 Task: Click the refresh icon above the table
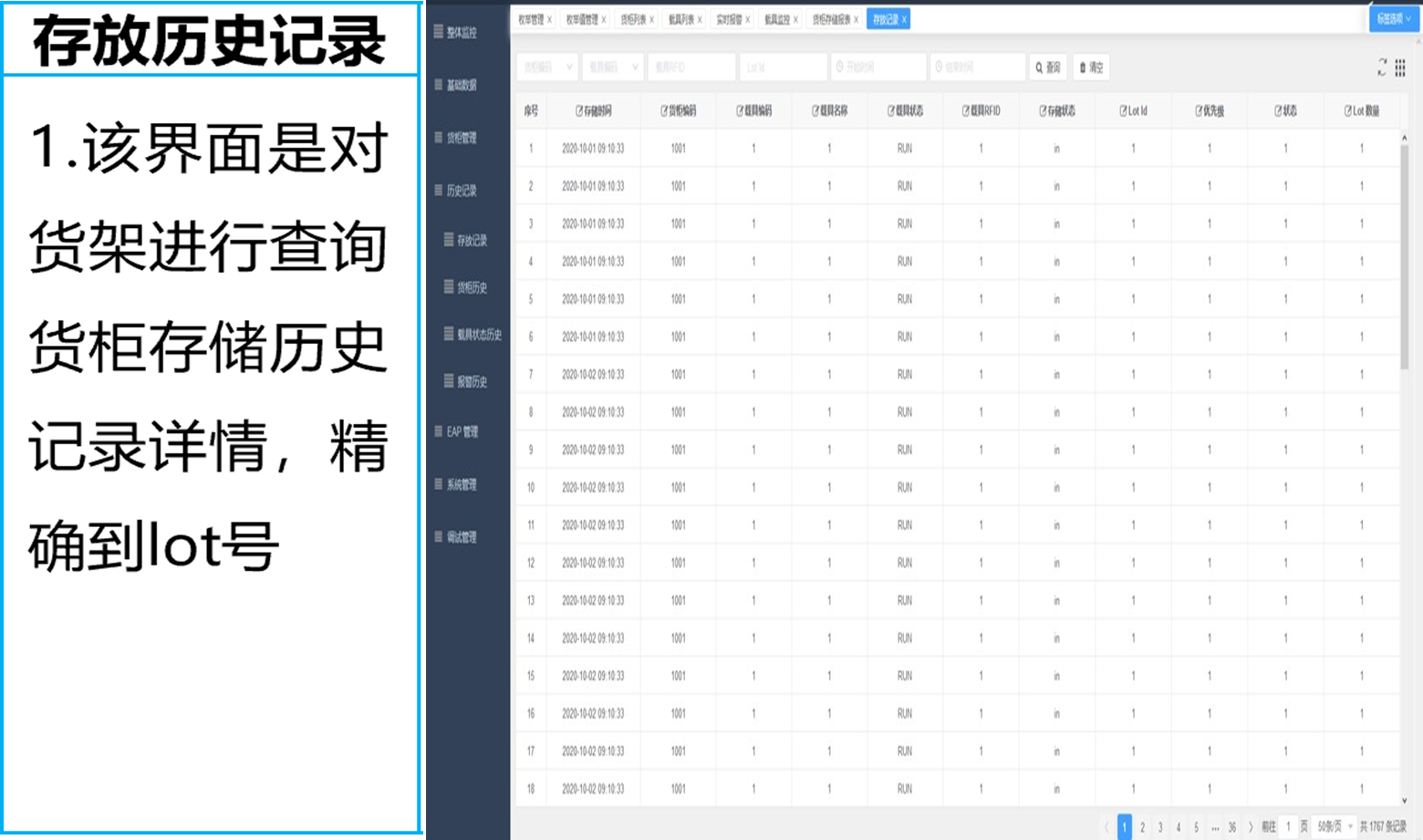pyautogui.click(x=1382, y=67)
